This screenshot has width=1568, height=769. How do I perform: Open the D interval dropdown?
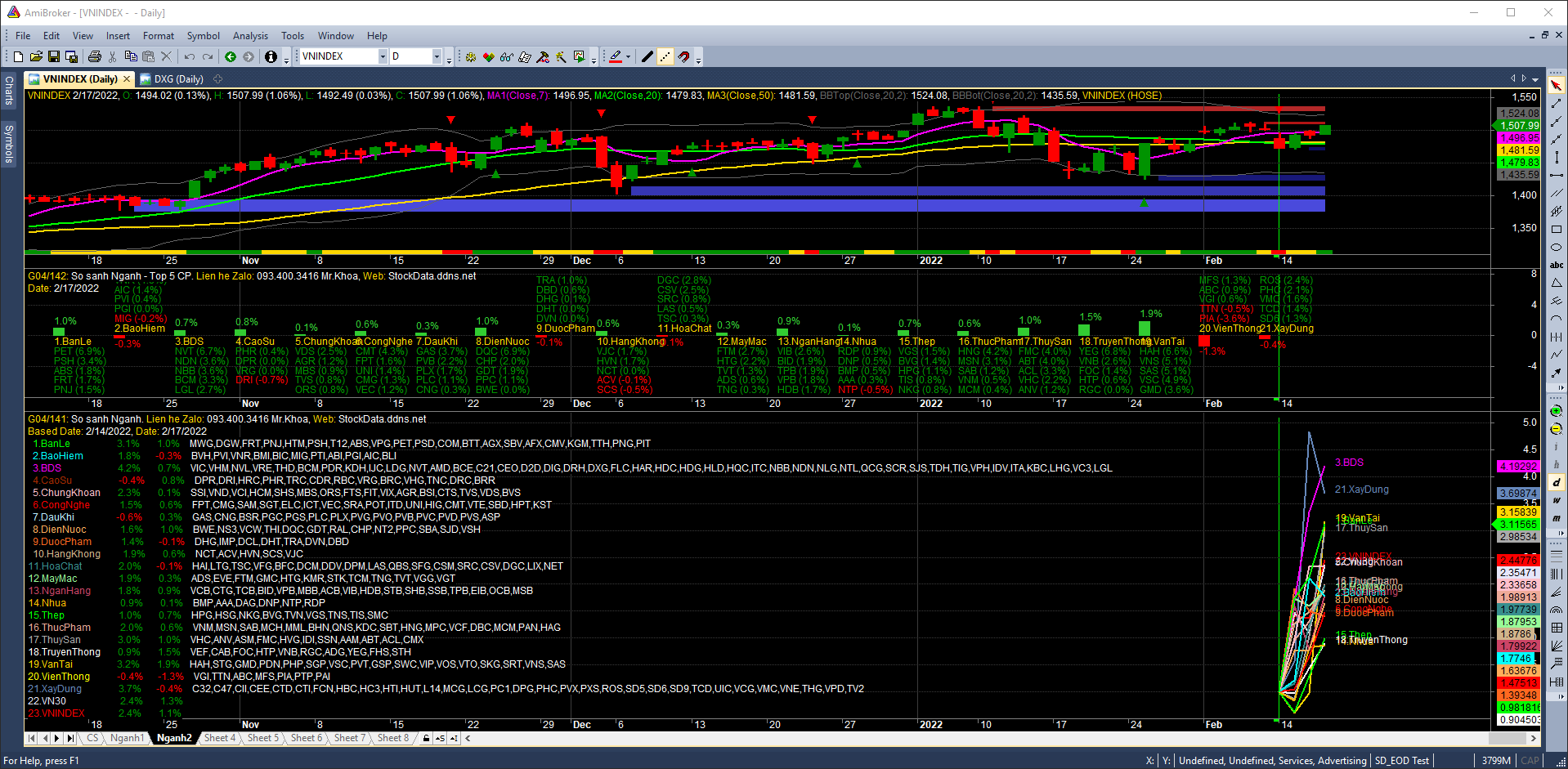point(437,56)
